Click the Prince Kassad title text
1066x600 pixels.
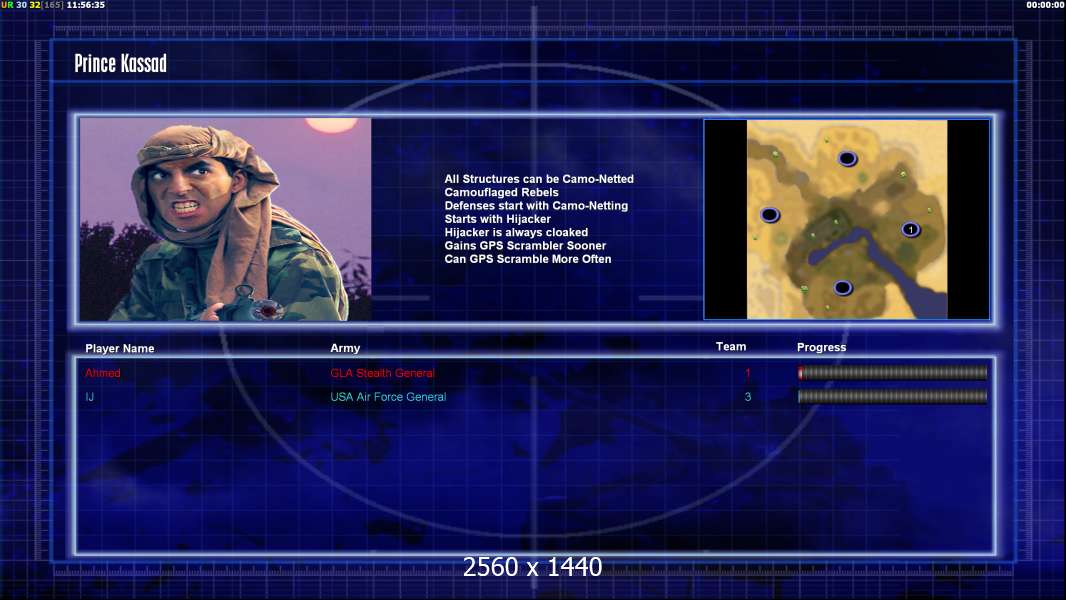(x=120, y=63)
